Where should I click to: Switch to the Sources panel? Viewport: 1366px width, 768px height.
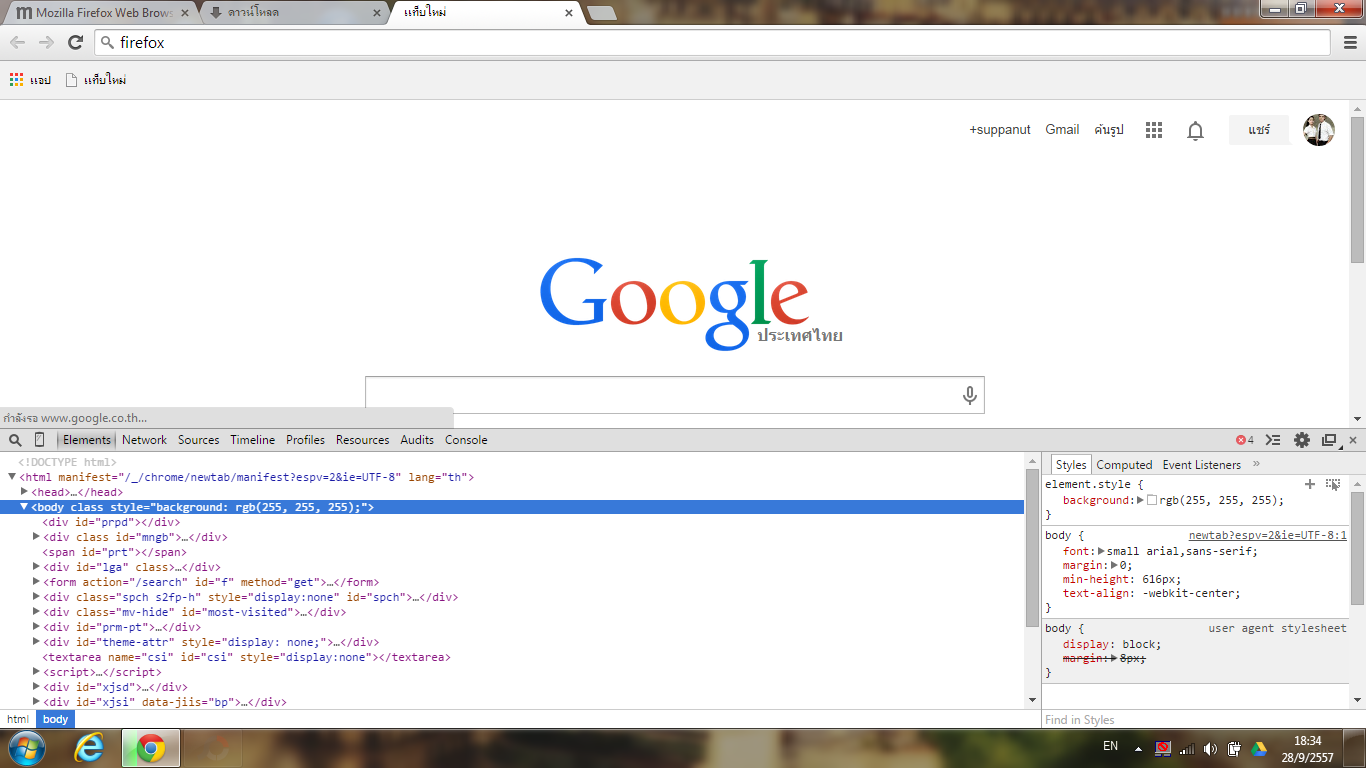click(x=199, y=440)
